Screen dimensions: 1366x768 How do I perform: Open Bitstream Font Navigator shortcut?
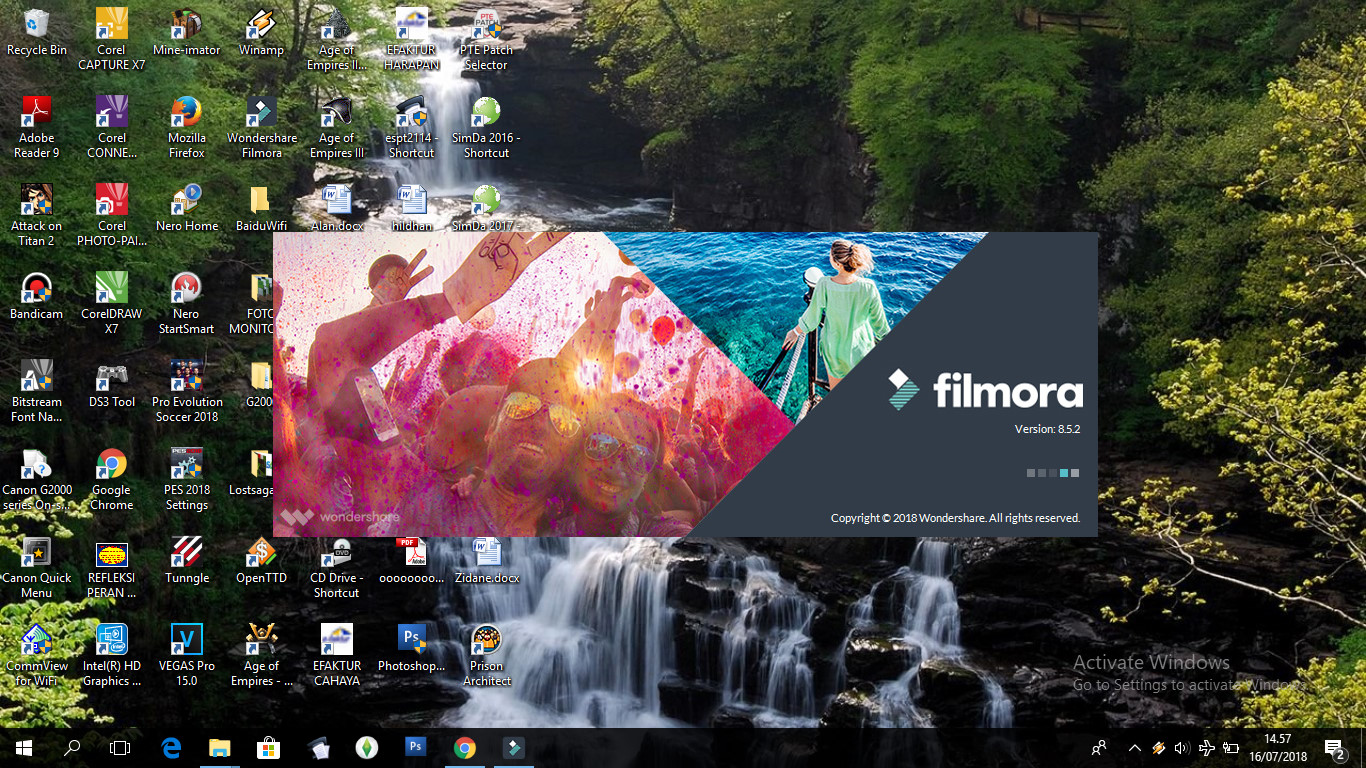37,392
